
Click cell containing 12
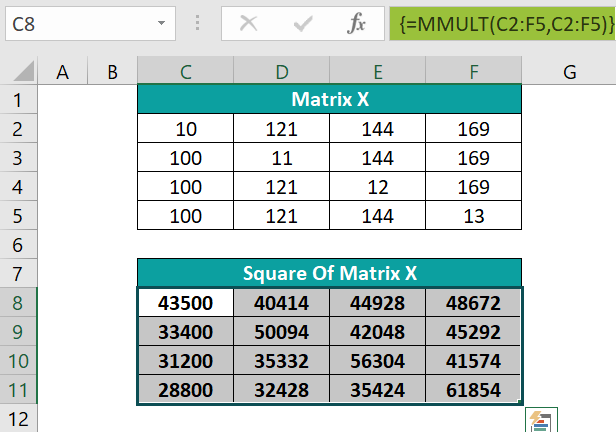(x=378, y=187)
